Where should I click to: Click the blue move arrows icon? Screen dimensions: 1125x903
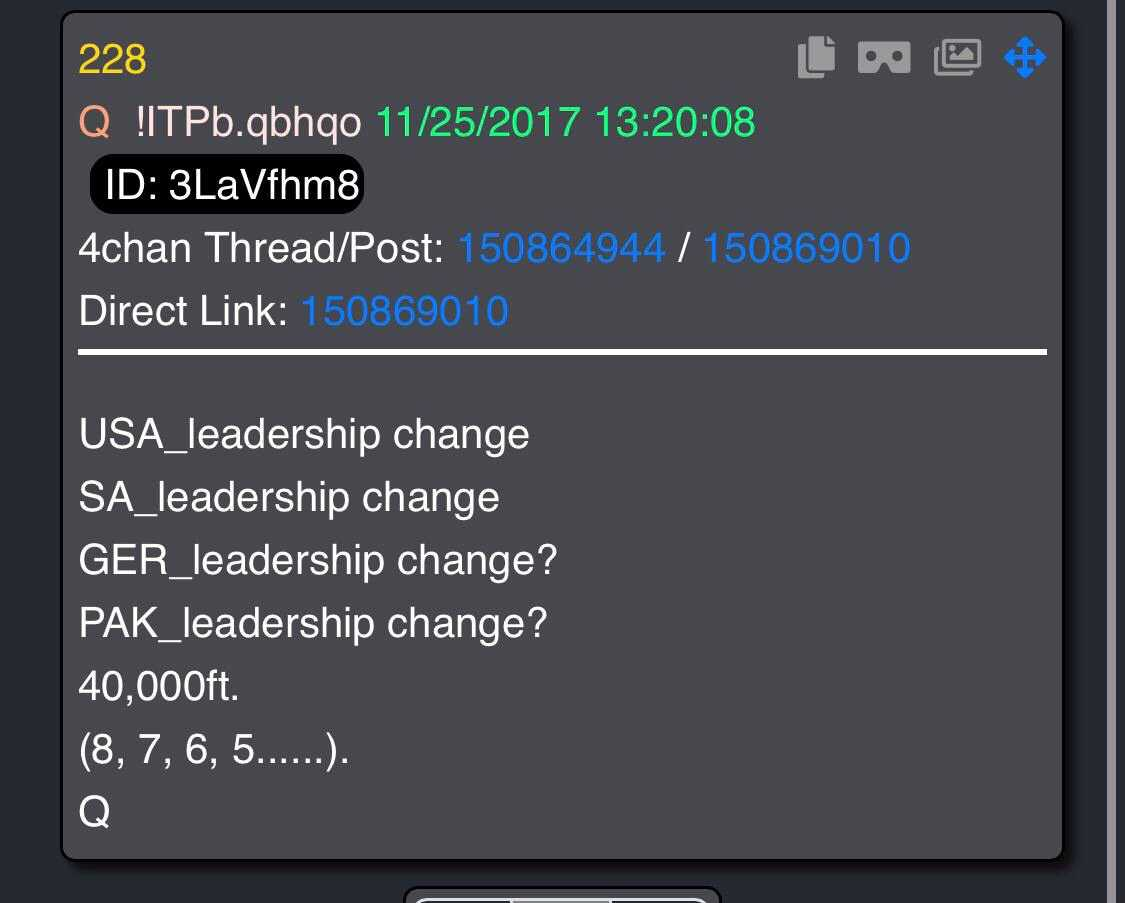pos(1025,57)
